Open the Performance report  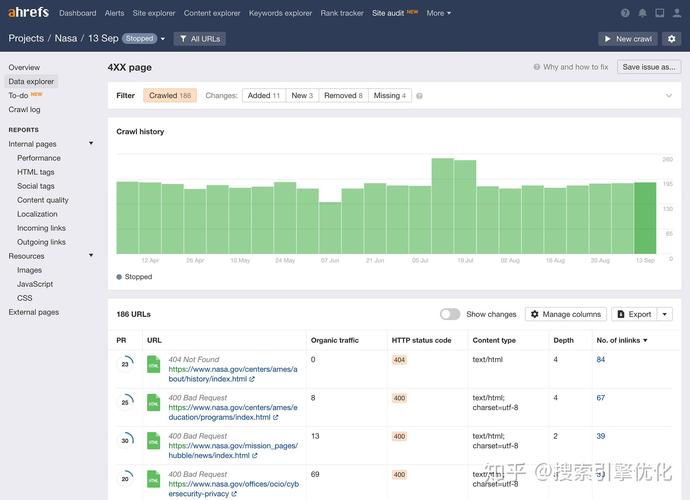39,158
